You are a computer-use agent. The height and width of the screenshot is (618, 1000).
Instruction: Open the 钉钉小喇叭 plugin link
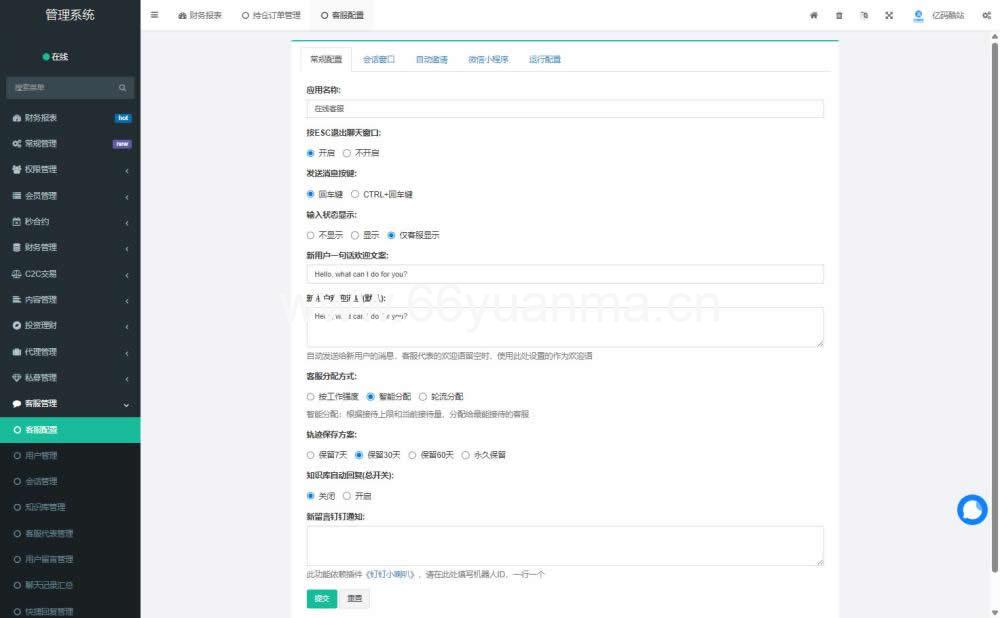click(x=390, y=575)
